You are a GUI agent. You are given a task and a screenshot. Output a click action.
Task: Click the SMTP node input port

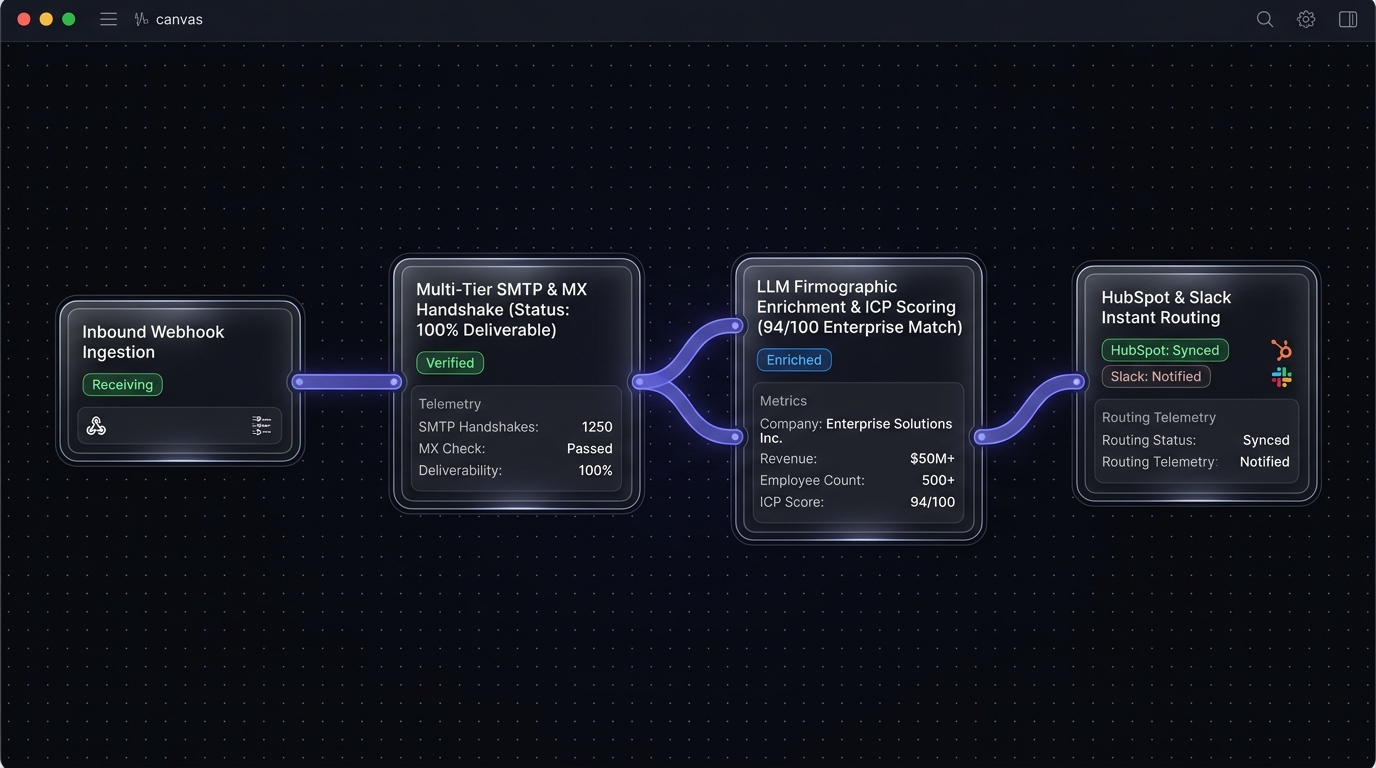tap(395, 382)
